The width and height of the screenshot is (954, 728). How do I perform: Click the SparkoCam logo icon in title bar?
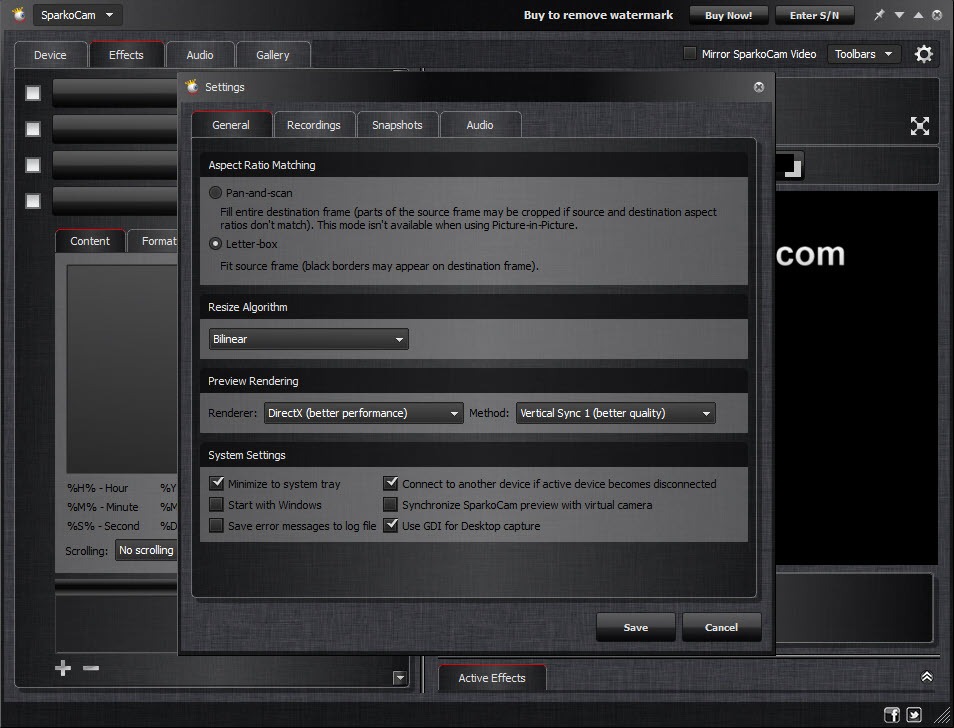point(19,15)
